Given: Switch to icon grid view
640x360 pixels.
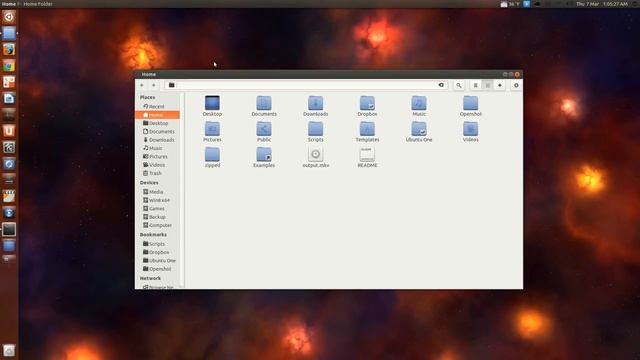Looking at the screenshot, I should click(x=487, y=85).
